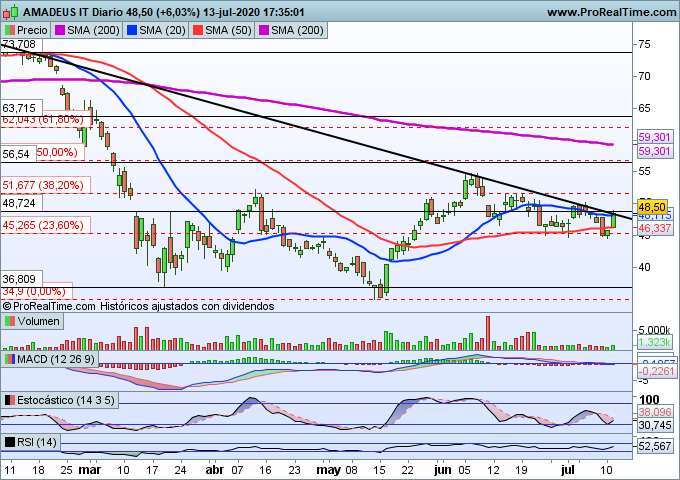Select the 51,677 (38,20%) Fibonacci level label
The width and height of the screenshot is (680, 480).
pyautogui.click(x=42, y=185)
